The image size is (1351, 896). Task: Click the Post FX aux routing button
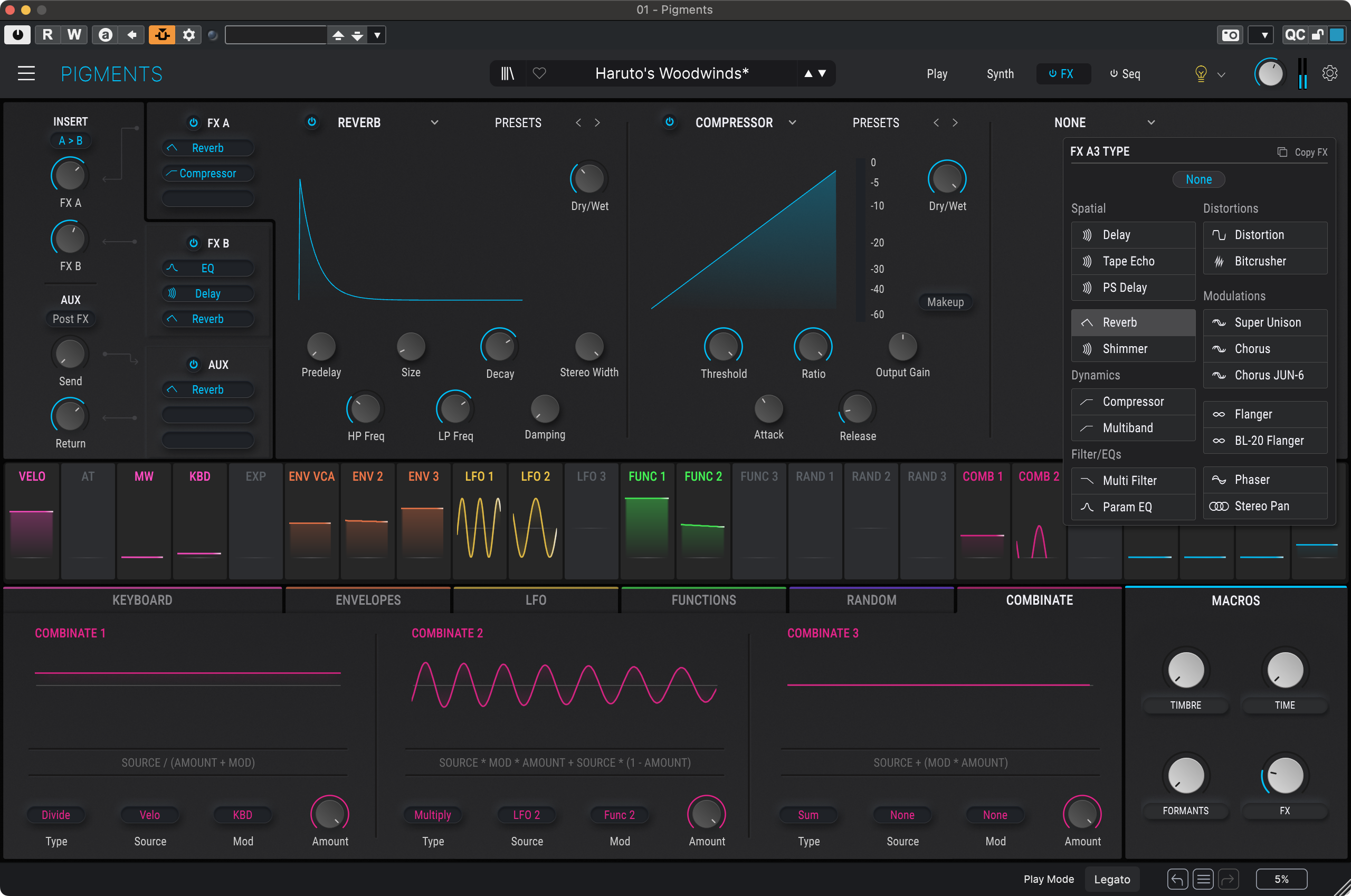pos(70,319)
